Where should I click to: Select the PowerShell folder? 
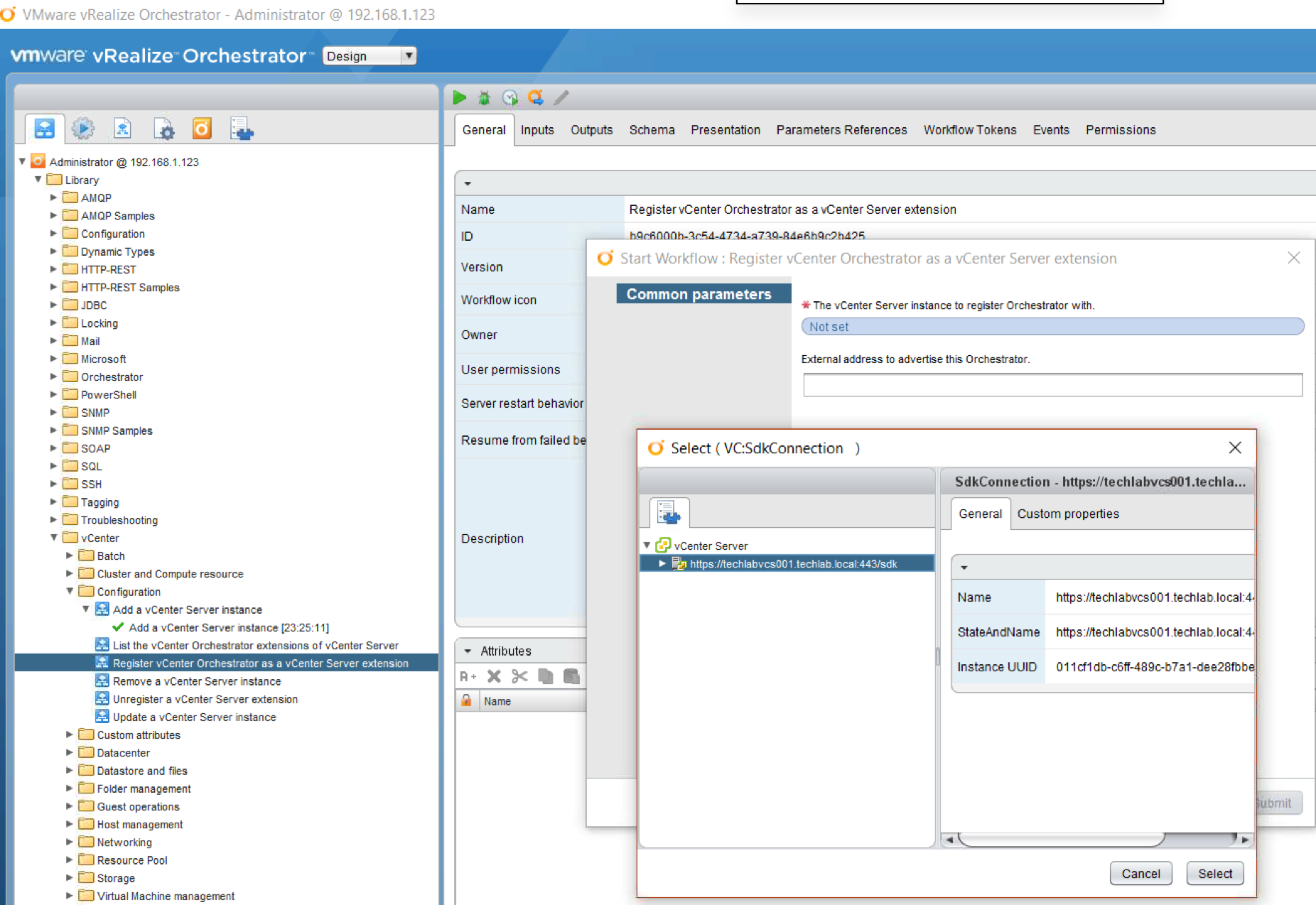[x=109, y=394]
